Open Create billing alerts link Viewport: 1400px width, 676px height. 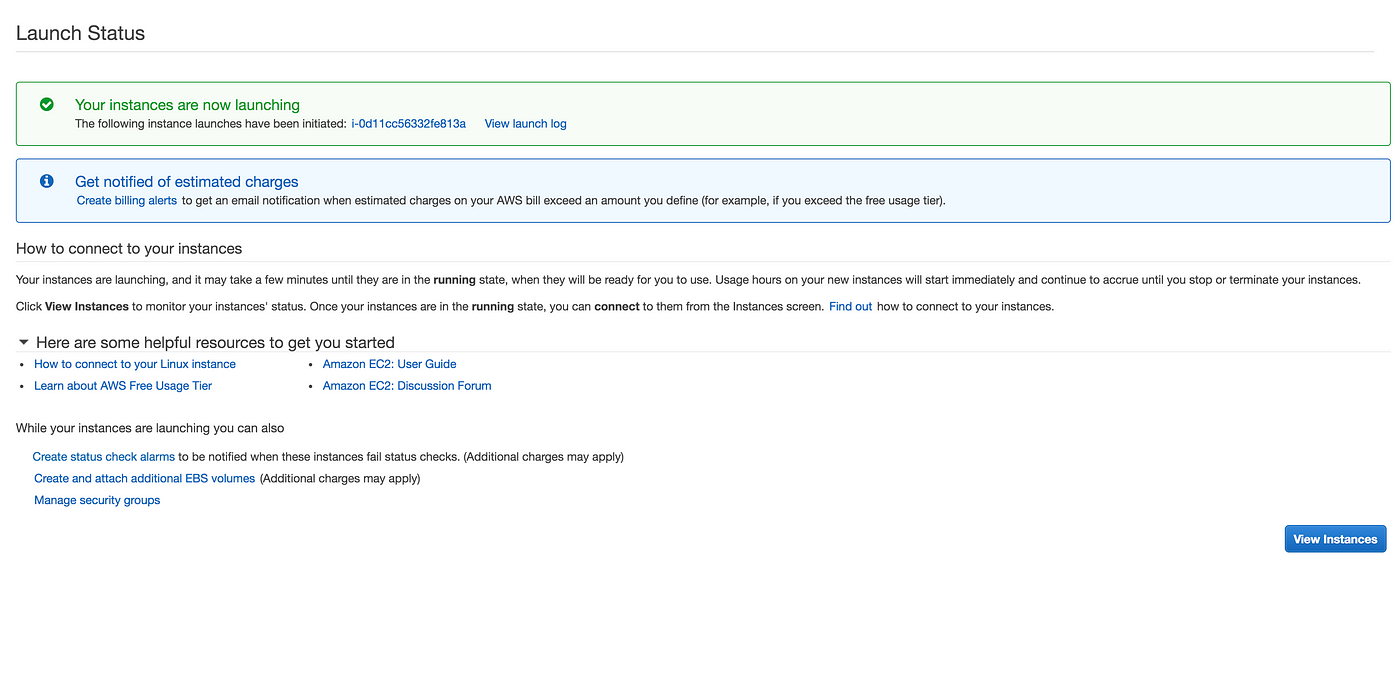pos(127,200)
